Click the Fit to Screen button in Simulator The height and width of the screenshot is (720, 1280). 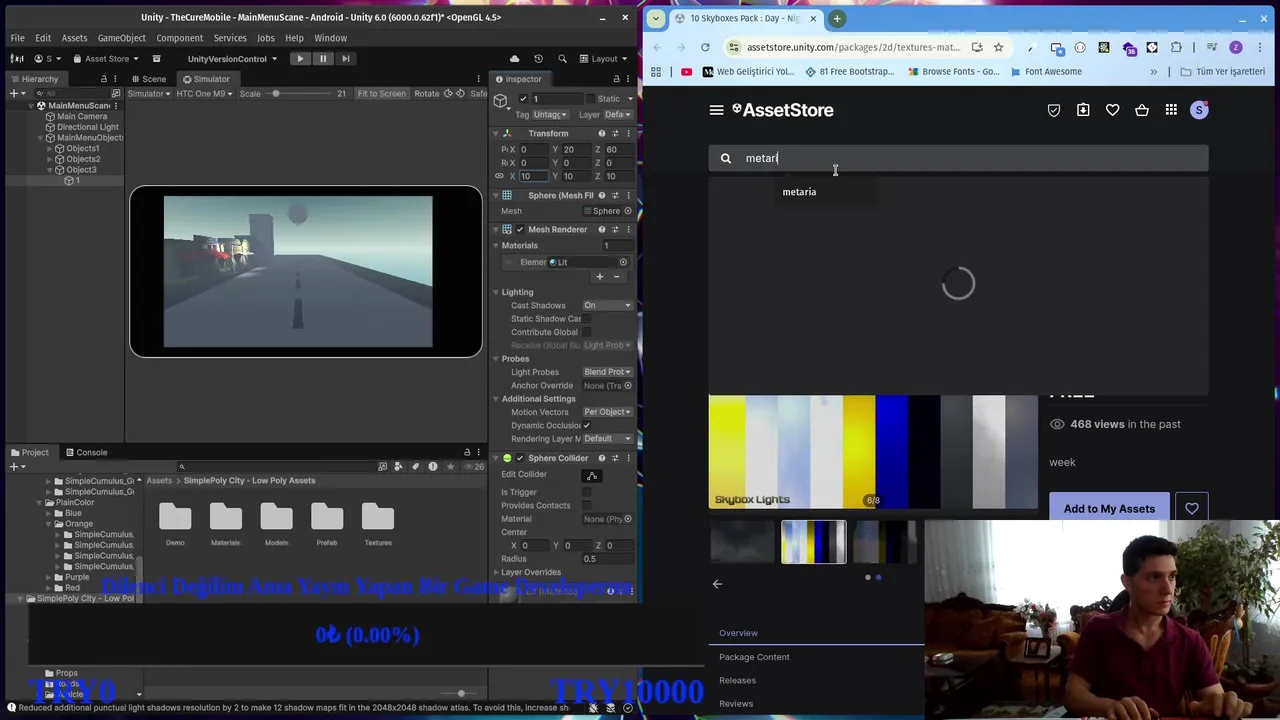(x=381, y=94)
